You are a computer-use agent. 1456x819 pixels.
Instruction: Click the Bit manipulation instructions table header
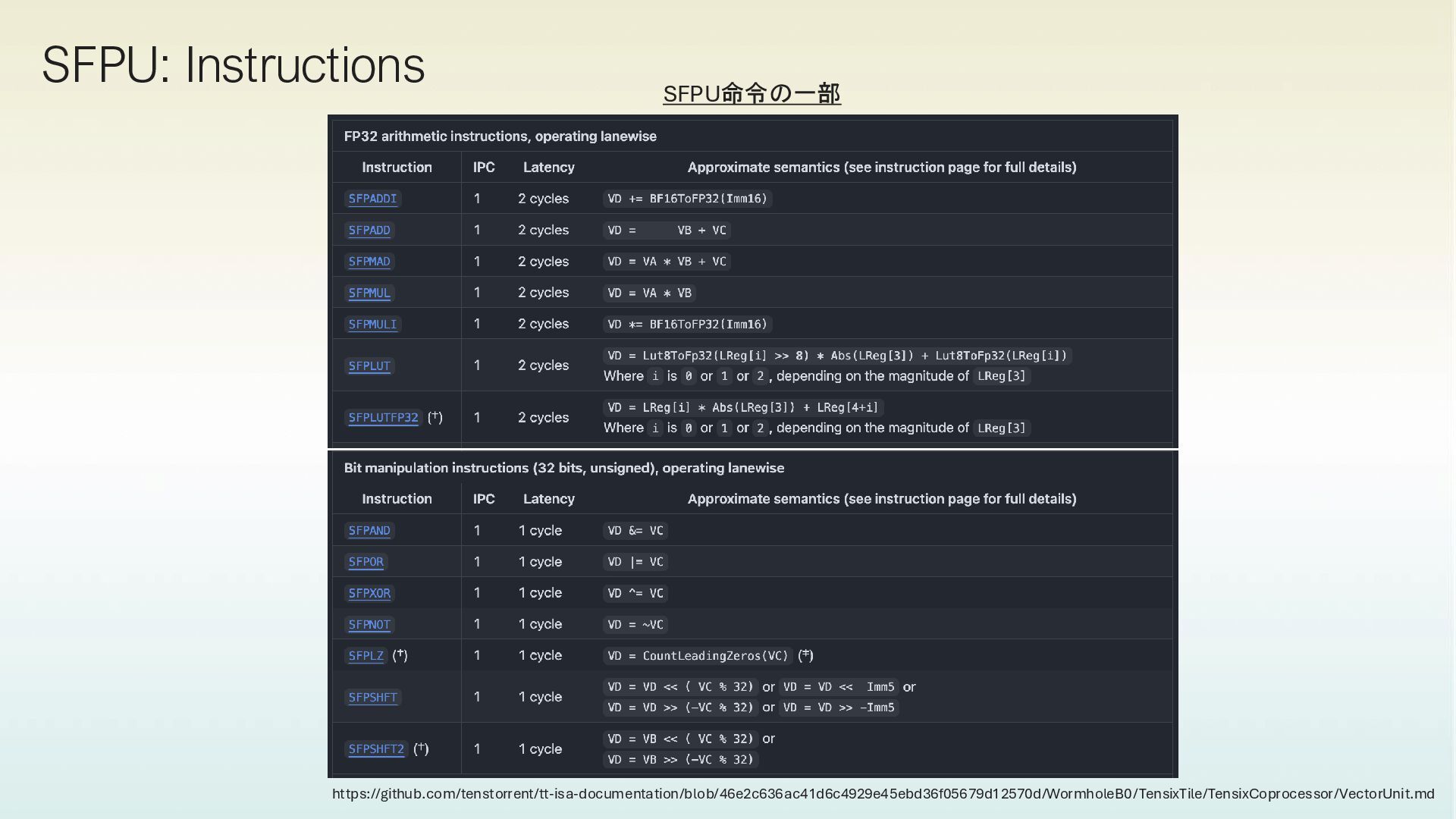click(x=563, y=468)
